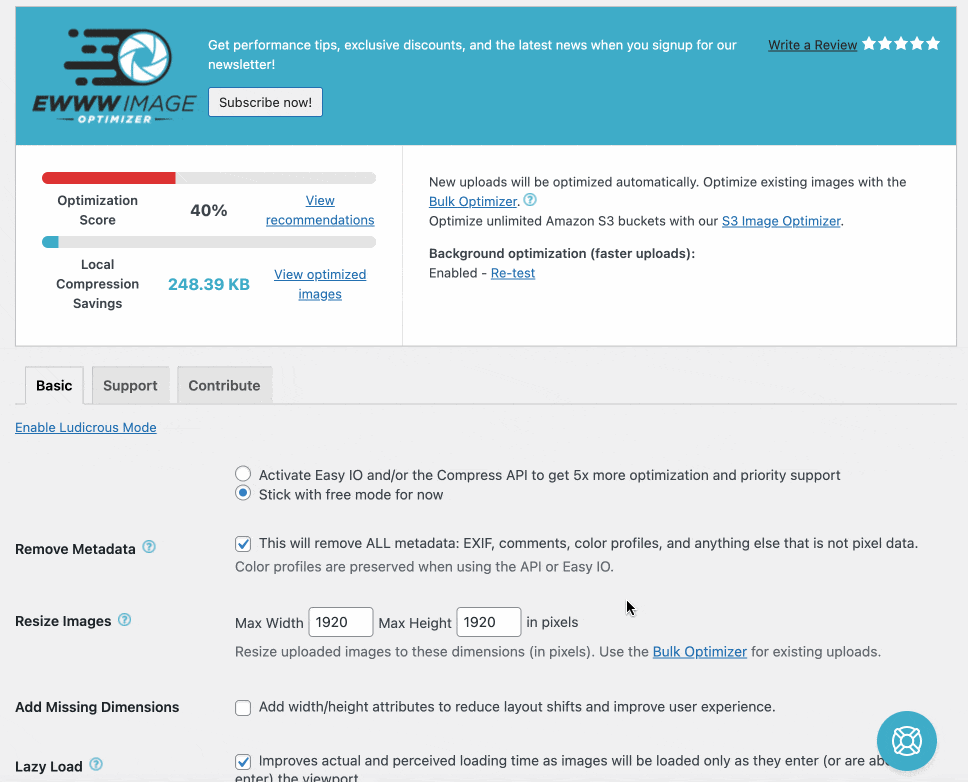Viewport: 968px width, 782px height.
Task: Open View recommendations link
Action: pyautogui.click(x=320, y=210)
